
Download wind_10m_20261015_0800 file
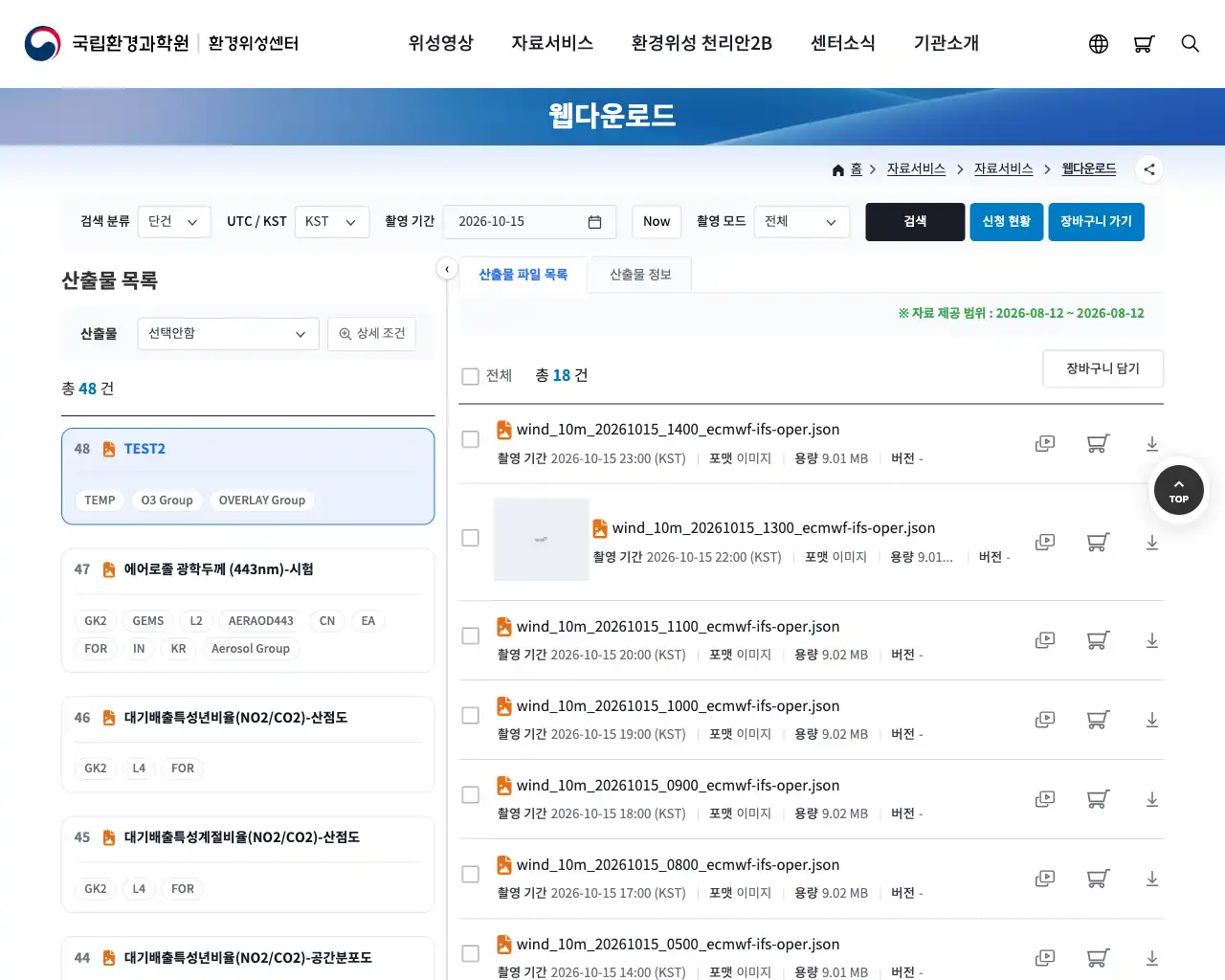(x=1152, y=879)
